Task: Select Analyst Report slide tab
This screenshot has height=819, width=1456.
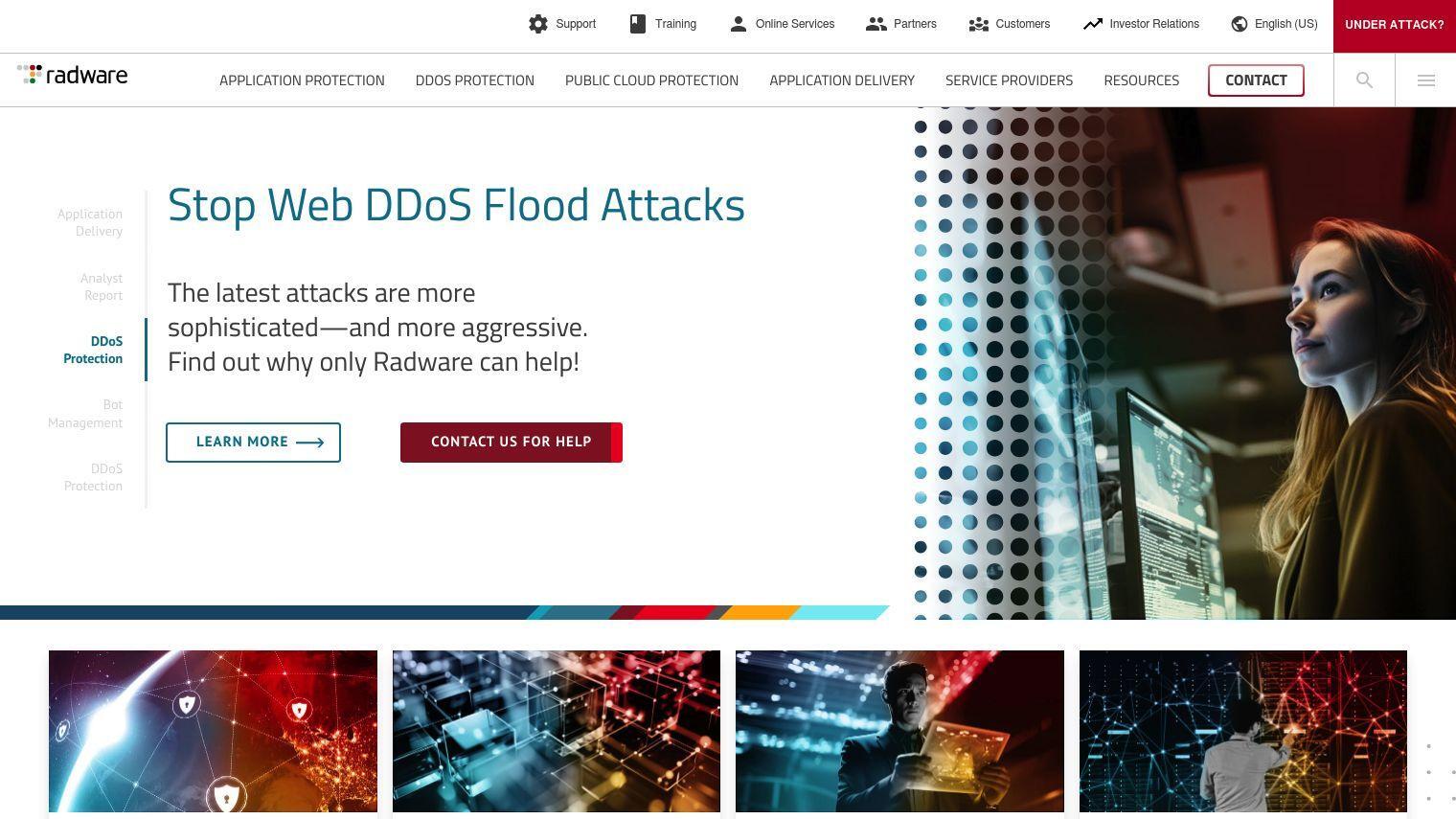Action: pyautogui.click(x=101, y=286)
